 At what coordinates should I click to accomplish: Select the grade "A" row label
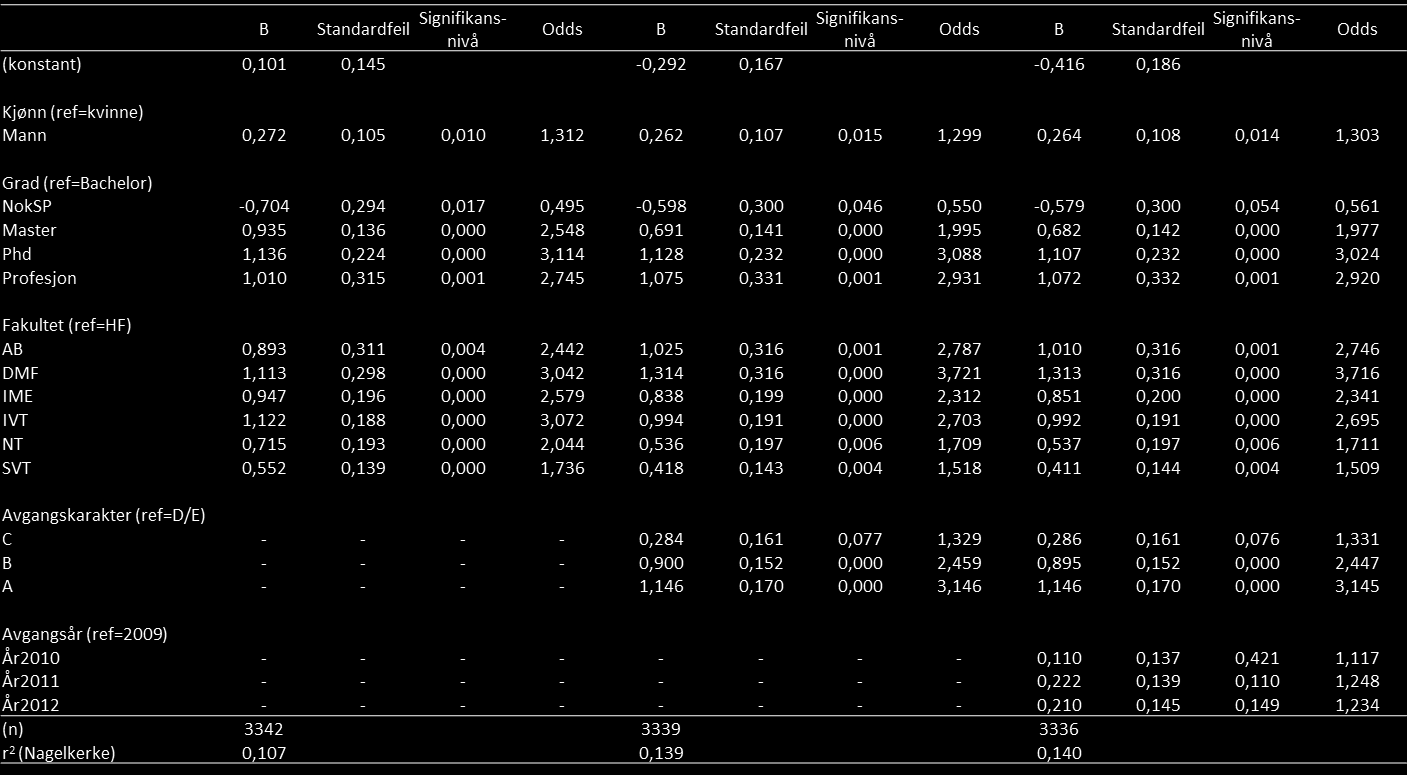[x=8, y=587]
